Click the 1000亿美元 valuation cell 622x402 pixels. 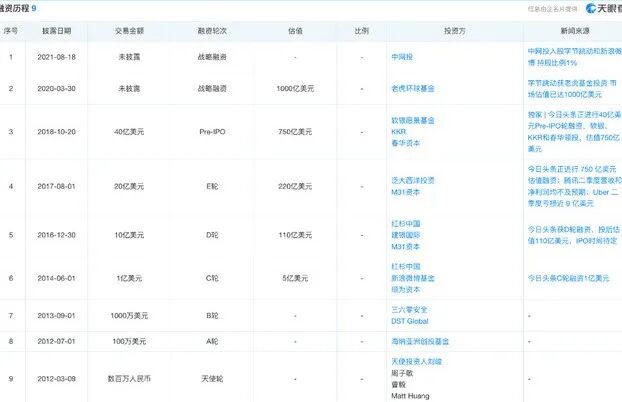pyautogui.click(x=295, y=88)
